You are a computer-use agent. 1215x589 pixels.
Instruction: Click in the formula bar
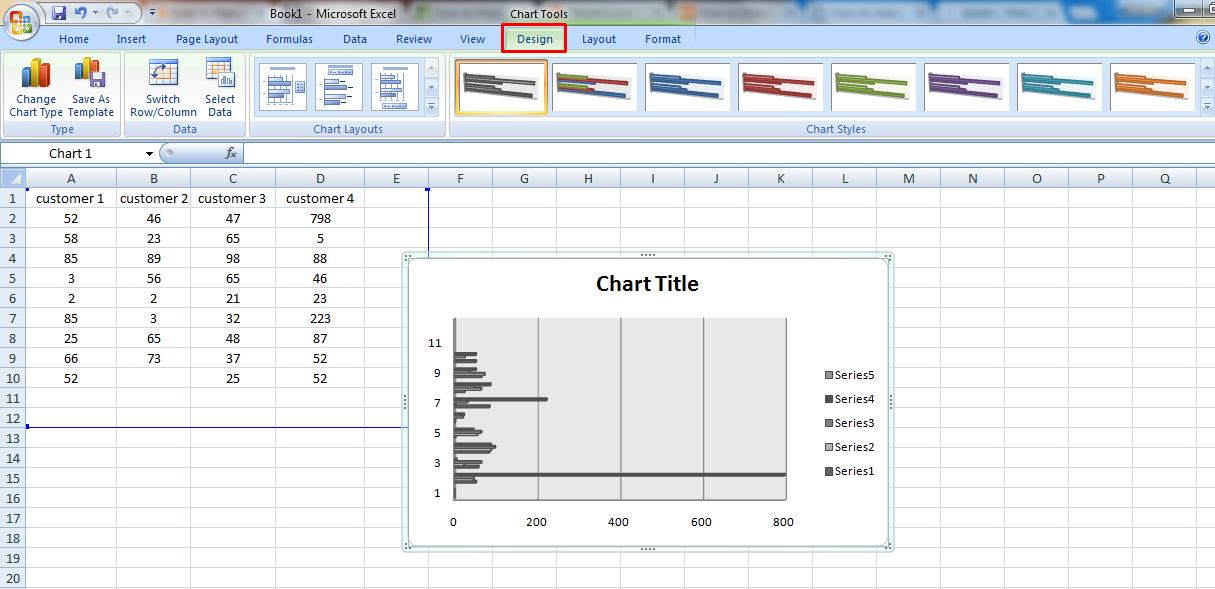(x=728, y=153)
